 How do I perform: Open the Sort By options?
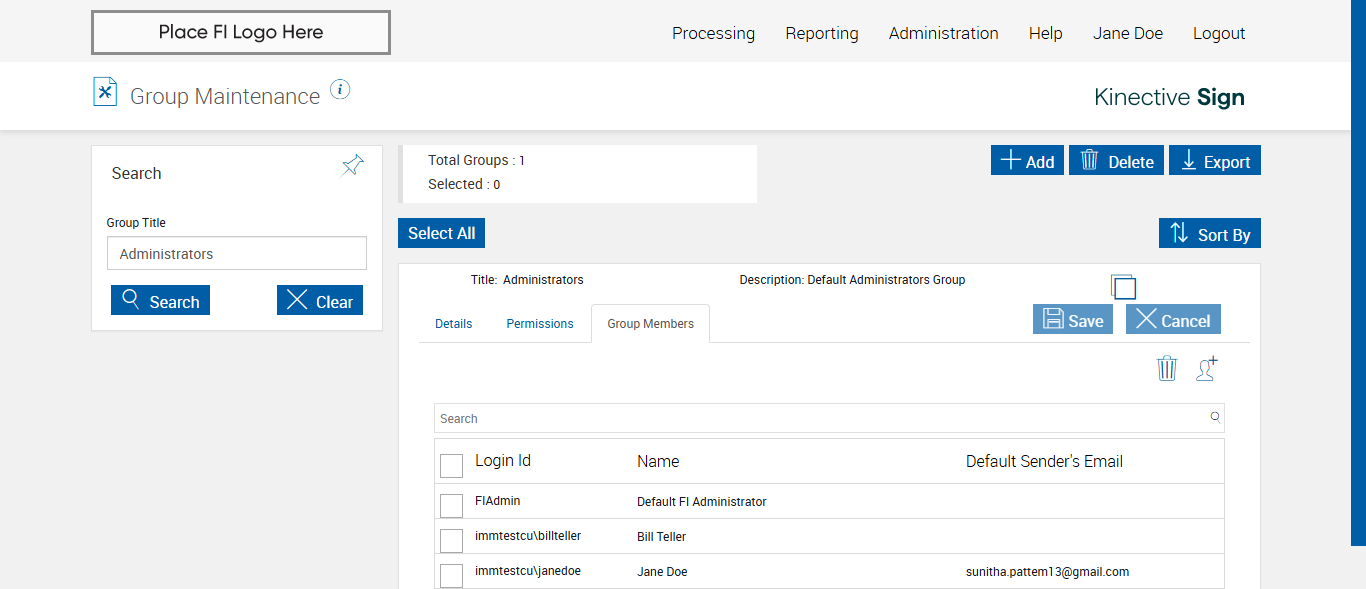click(x=1210, y=234)
